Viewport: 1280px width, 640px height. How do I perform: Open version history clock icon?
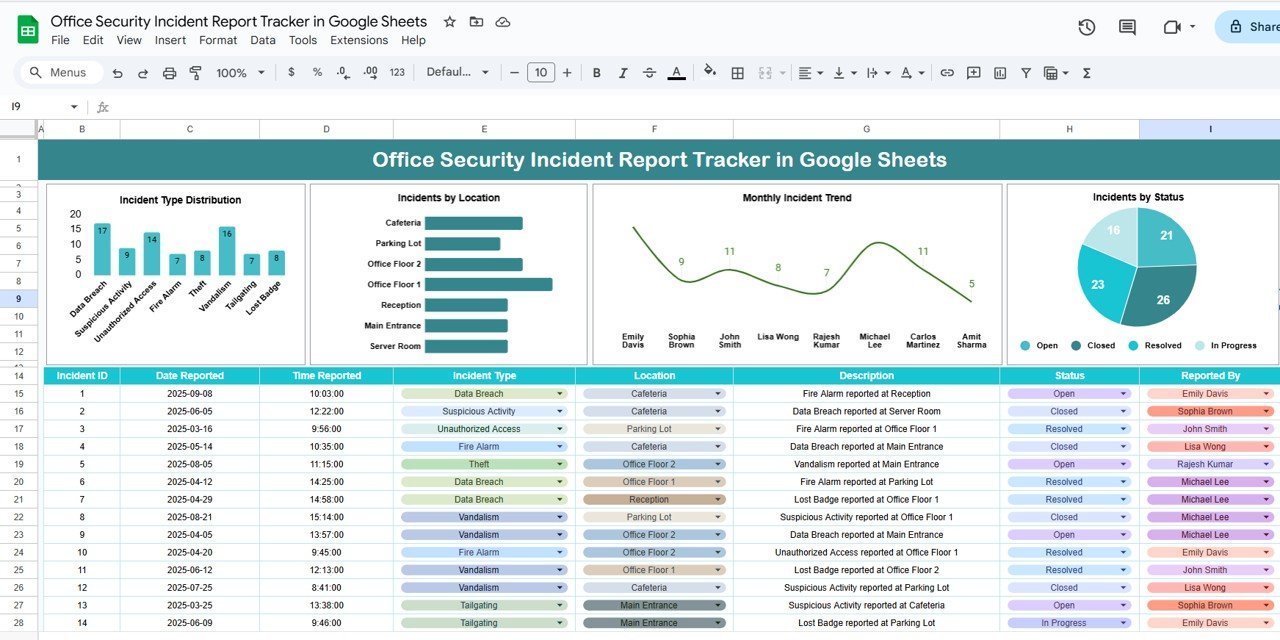click(1087, 27)
